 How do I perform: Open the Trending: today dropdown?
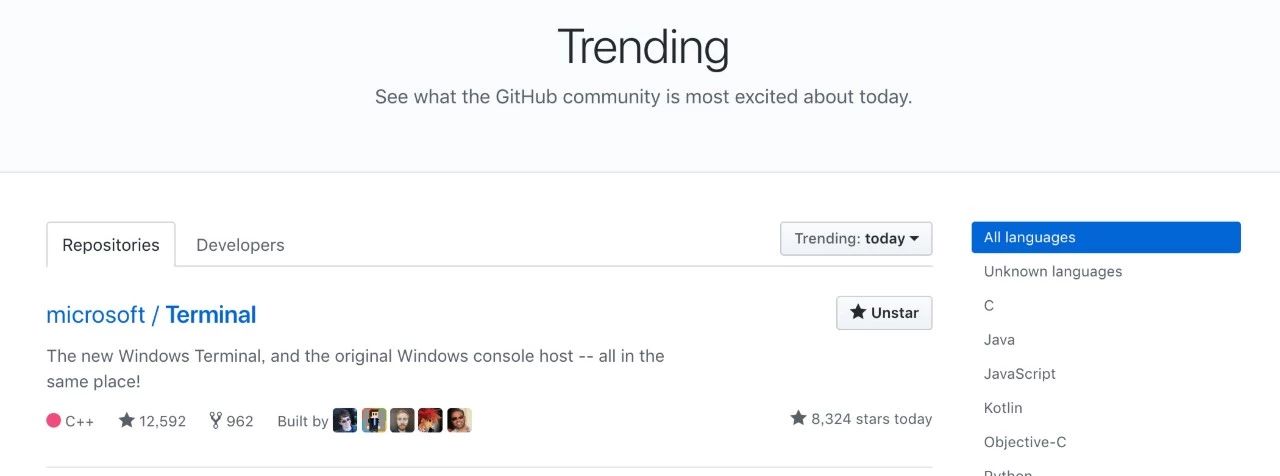856,238
